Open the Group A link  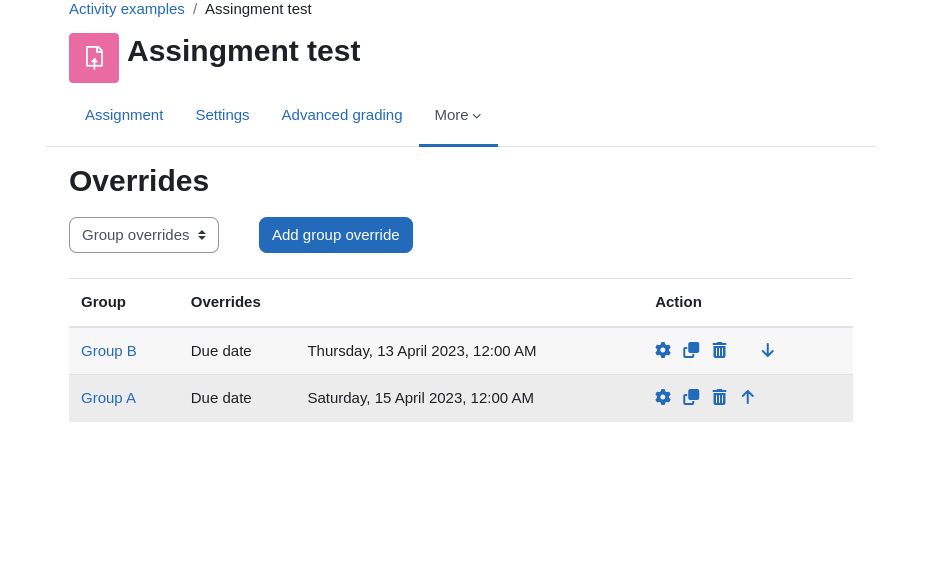(109, 398)
